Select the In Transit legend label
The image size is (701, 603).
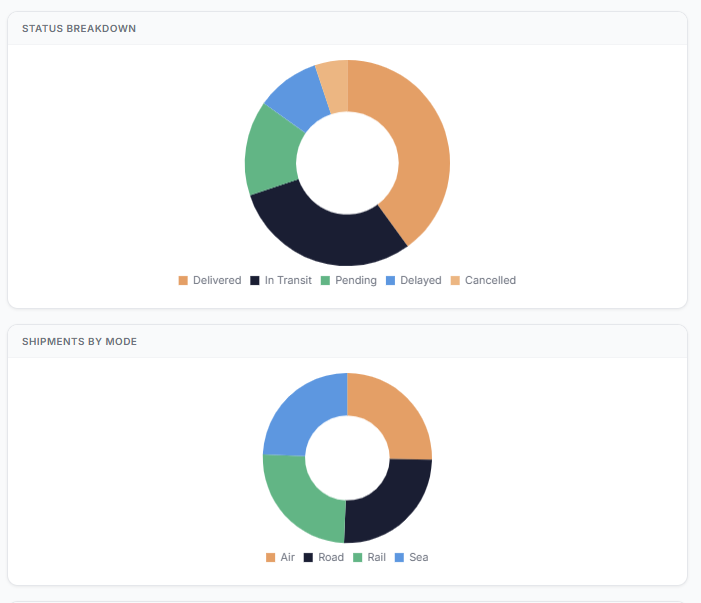[x=288, y=280]
